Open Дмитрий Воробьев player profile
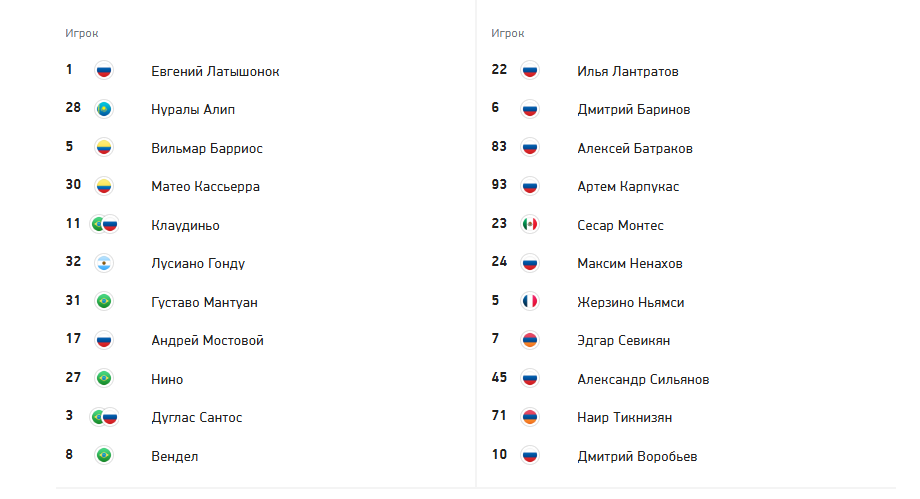The image size is (920, 499). [637, 456]
